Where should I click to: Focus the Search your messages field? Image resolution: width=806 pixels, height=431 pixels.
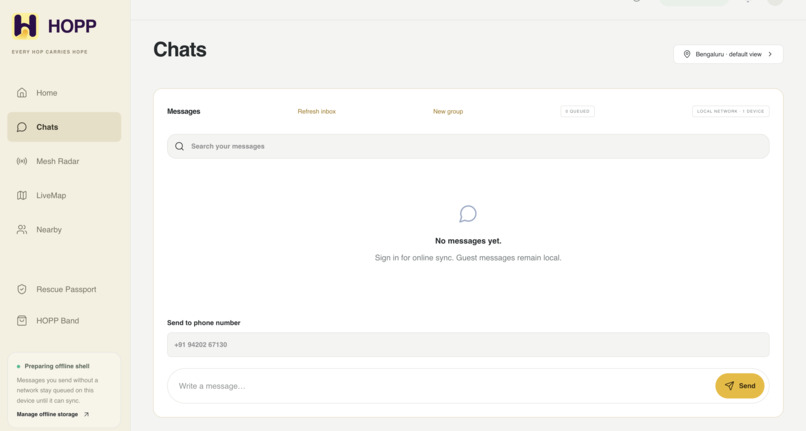[468, 146]
